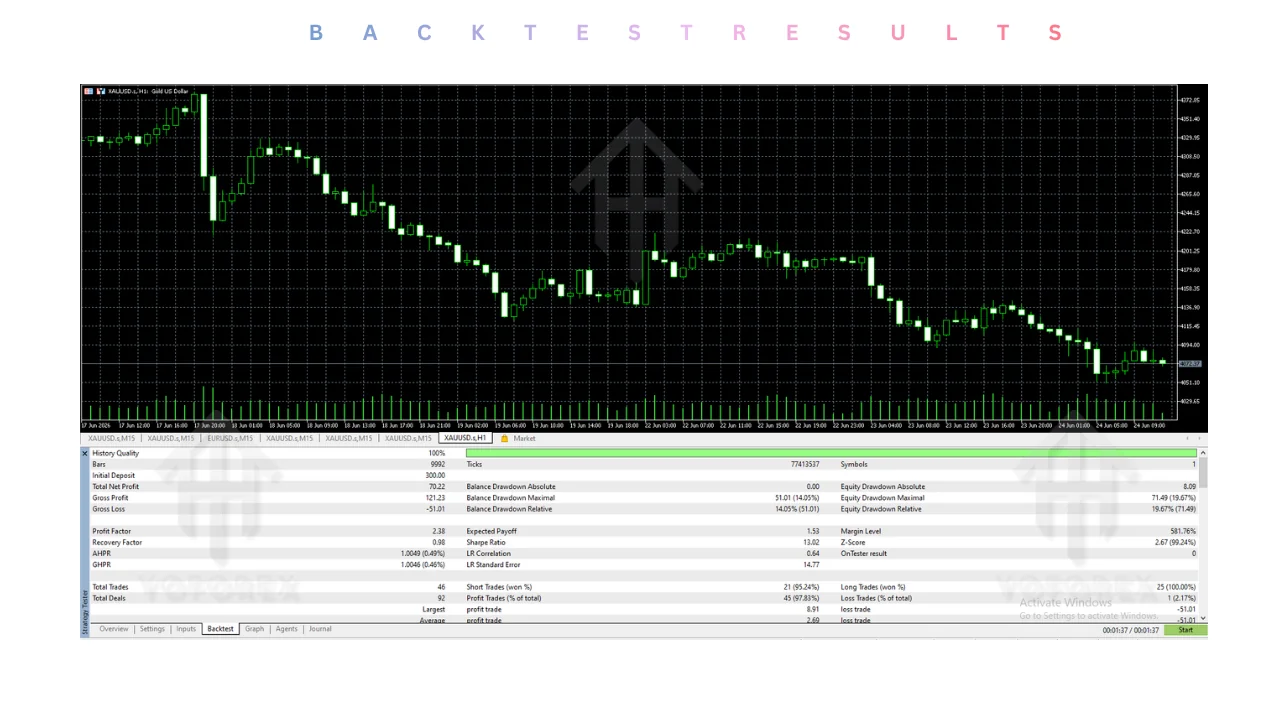Click the Balance Drawdown Maximal value 51.01 (14.05%)
Viewport: 1280px width, 720px height.
(x=797, y=497)
